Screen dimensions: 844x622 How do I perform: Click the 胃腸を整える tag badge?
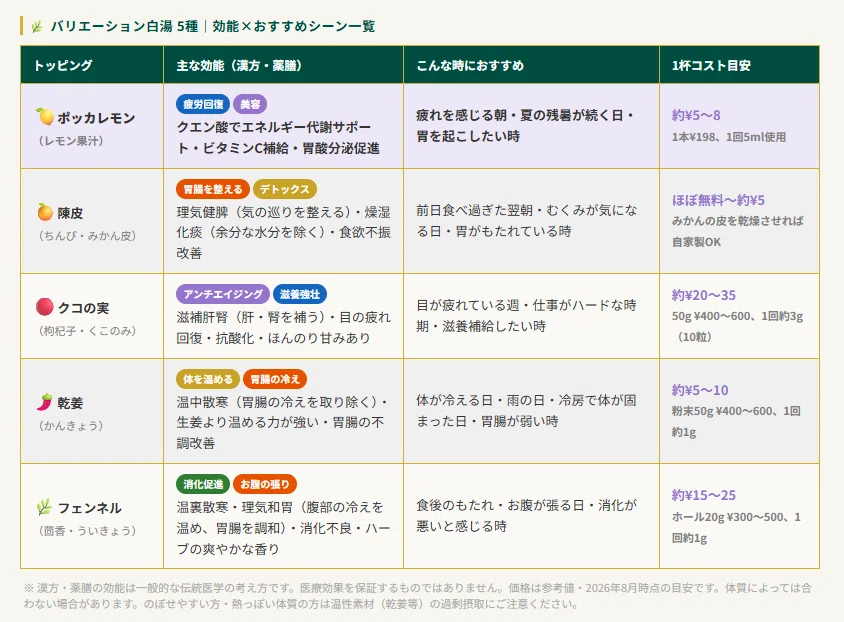click(213, 189)
